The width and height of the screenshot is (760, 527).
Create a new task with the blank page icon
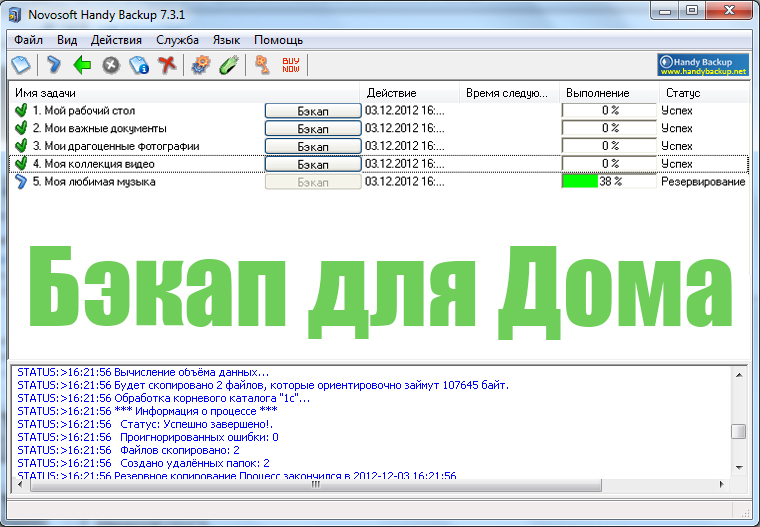(x=21, y=64)
